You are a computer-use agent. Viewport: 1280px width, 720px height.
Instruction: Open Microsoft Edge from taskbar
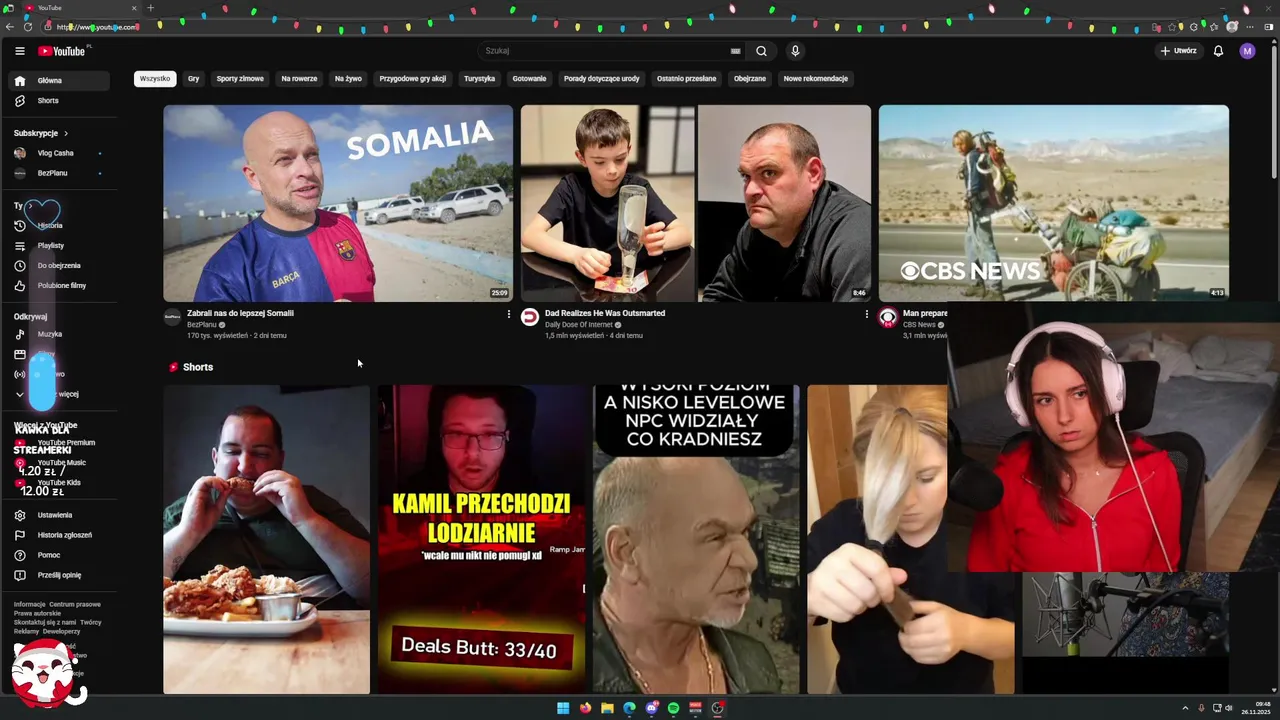tap(629, 708)
